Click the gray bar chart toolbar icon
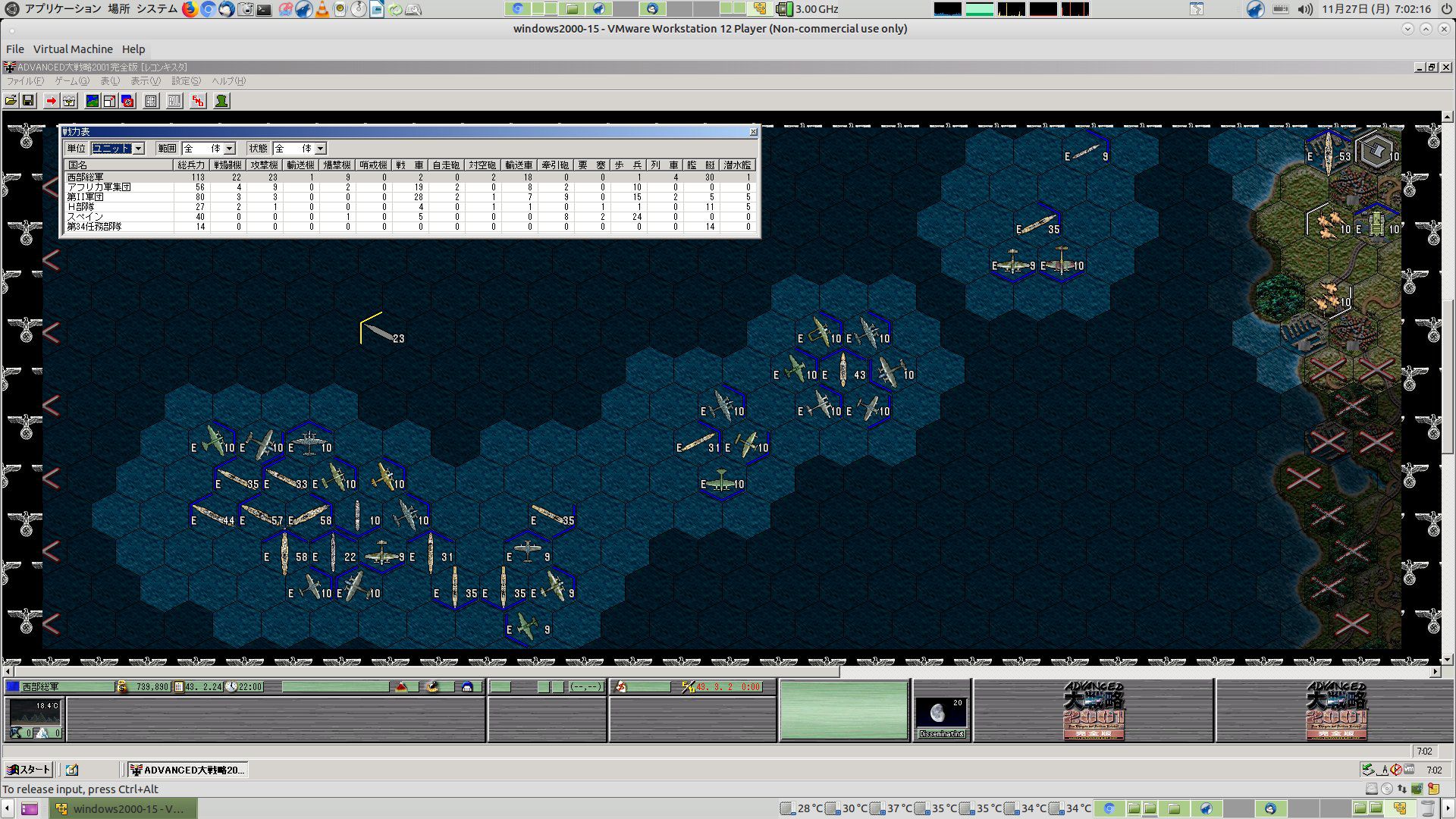 tap(174, 101)
